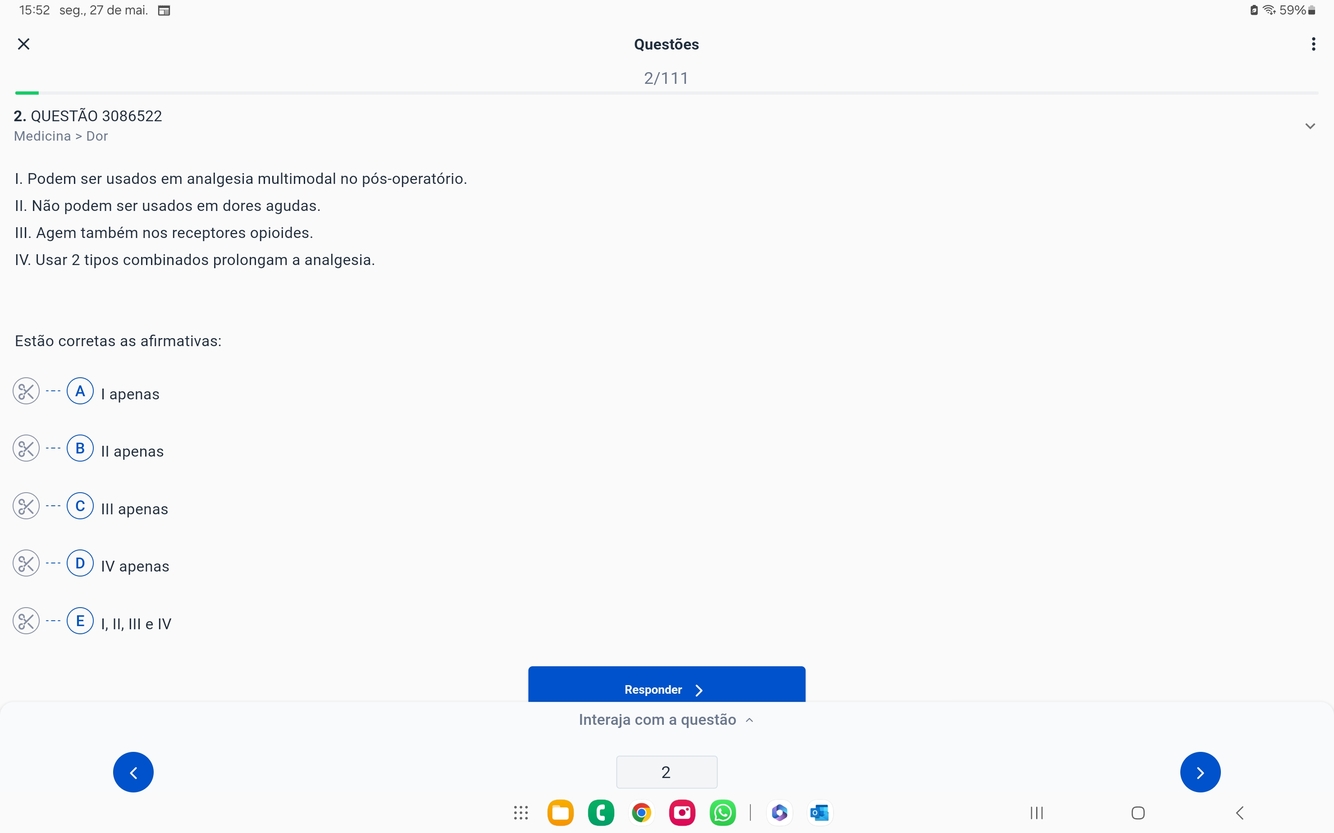Go to next question arrow

[x=1200, y=772]
